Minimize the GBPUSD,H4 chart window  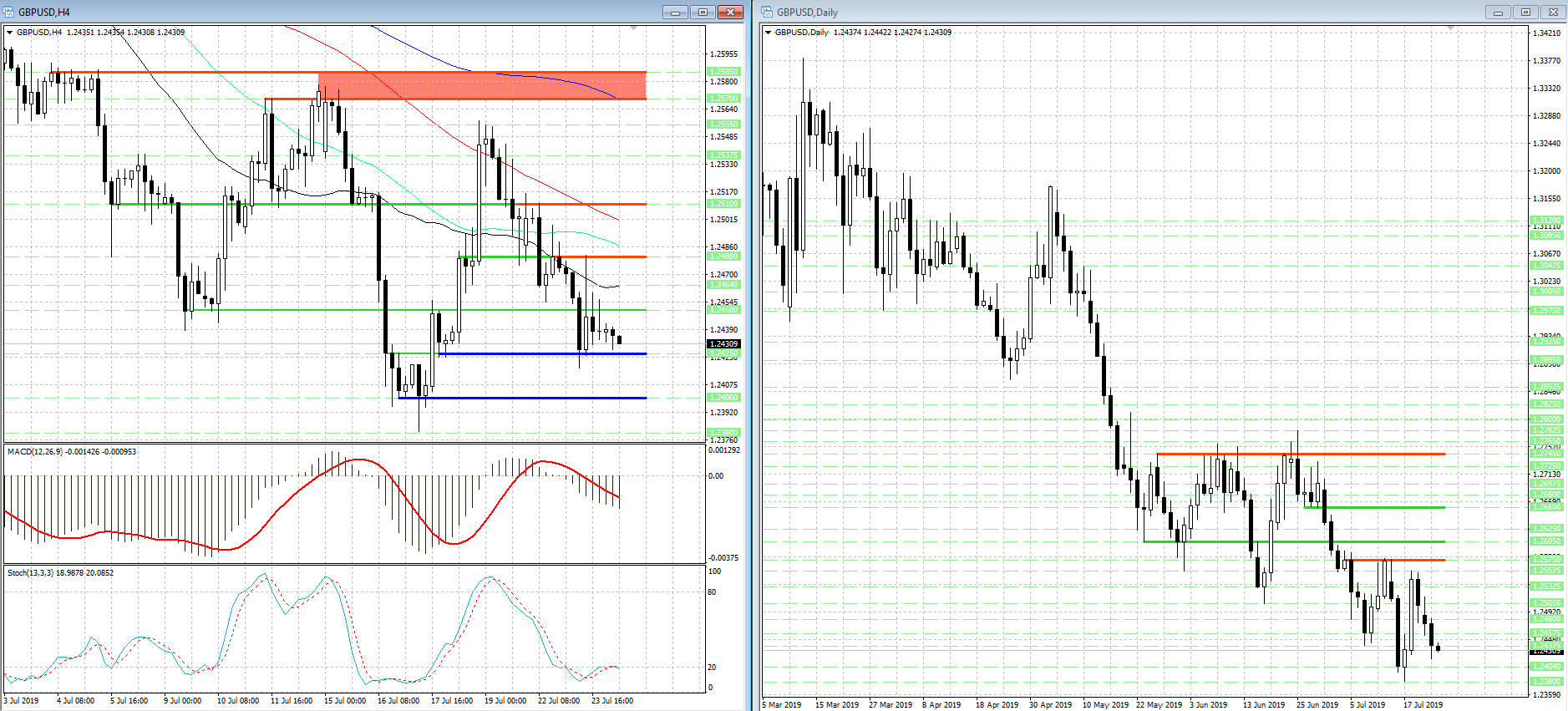[676, 12]
